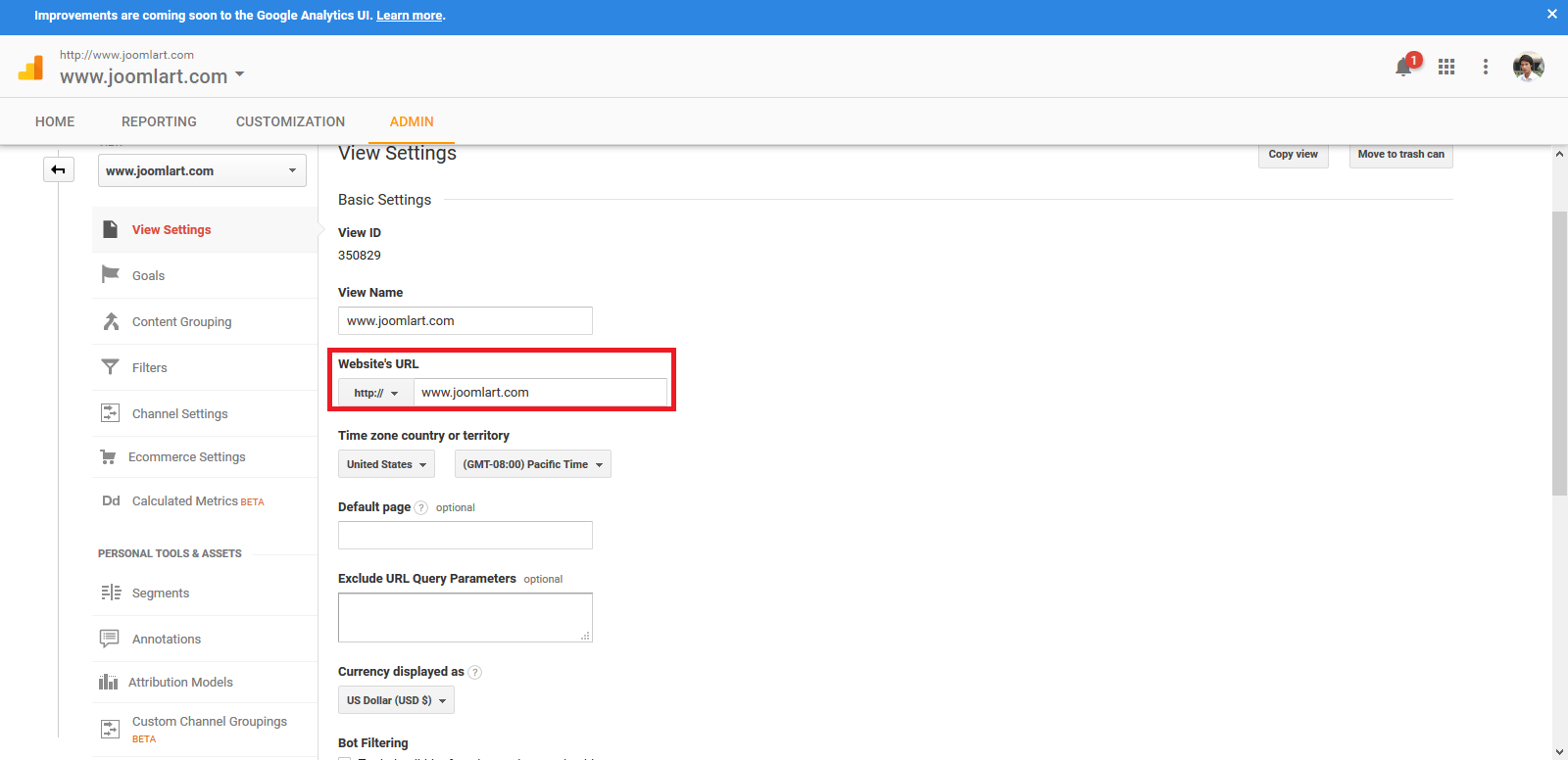
Task: Close the blue announcement banner
Action: pyautogui.click(x=1551, y=15)
